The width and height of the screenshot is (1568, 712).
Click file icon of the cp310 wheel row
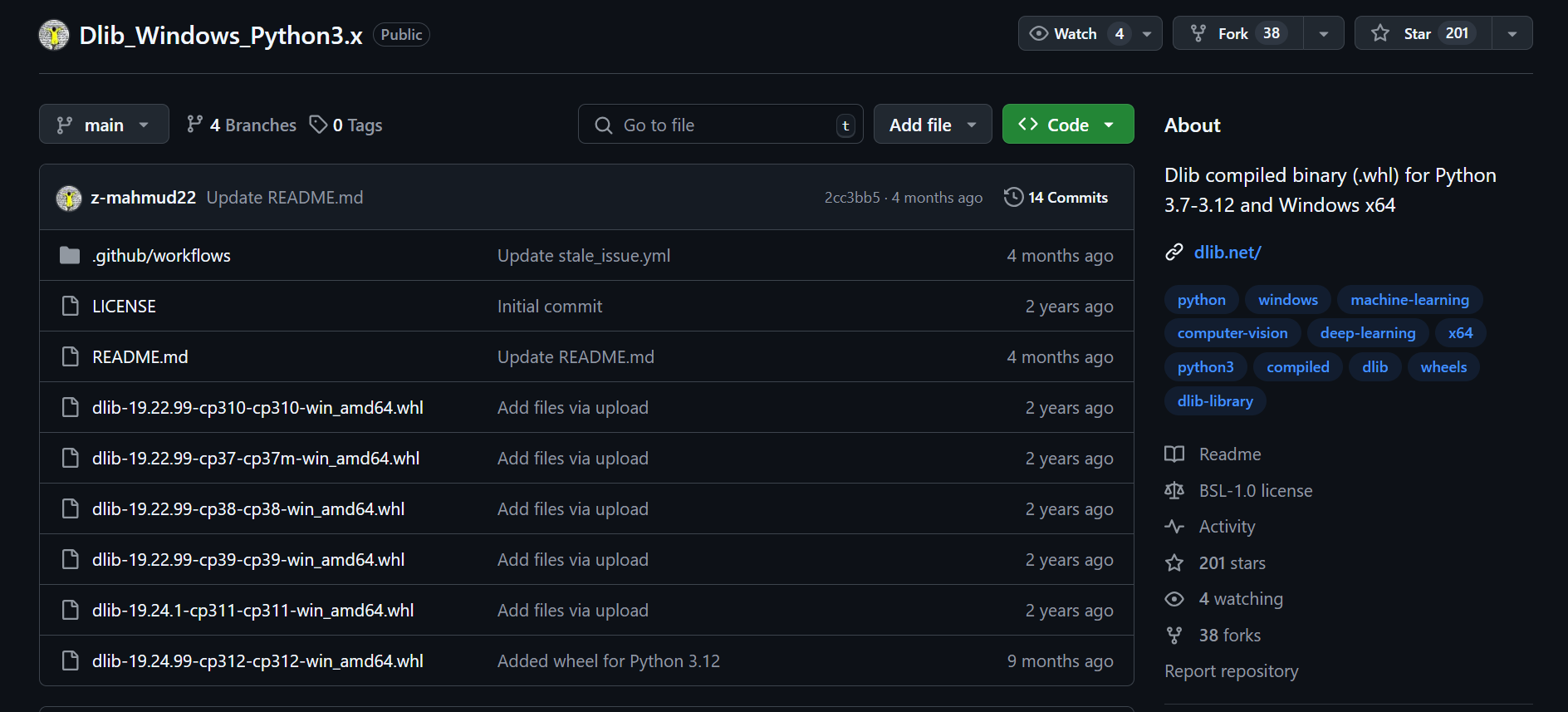click(x=71, y=407)
